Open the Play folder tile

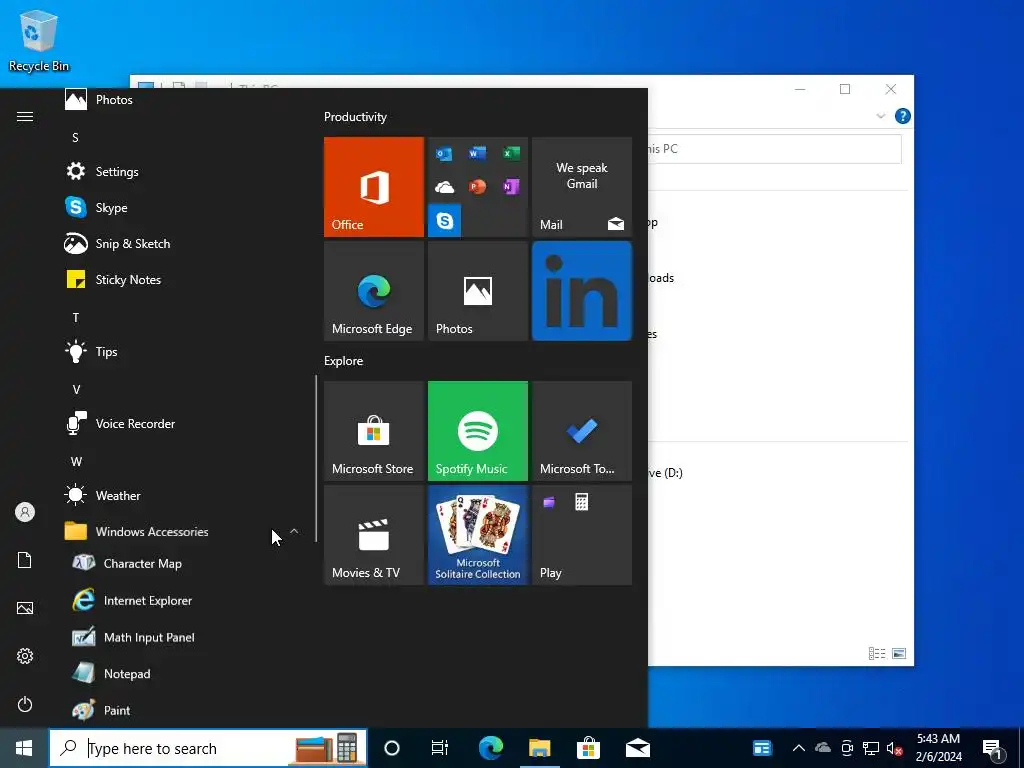coord(582,535)
